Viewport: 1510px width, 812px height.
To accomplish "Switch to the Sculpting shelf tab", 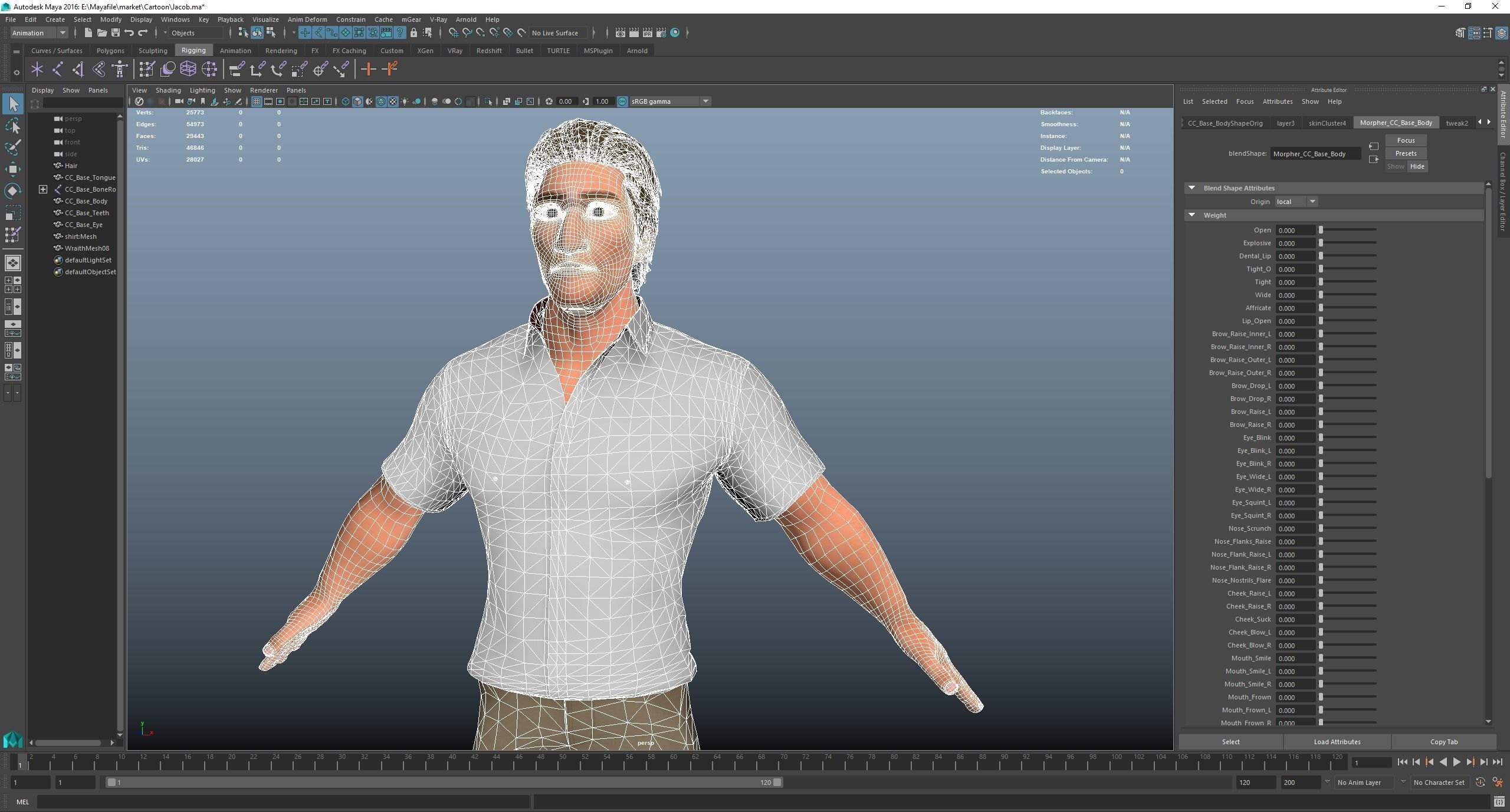I will (153, 51).
